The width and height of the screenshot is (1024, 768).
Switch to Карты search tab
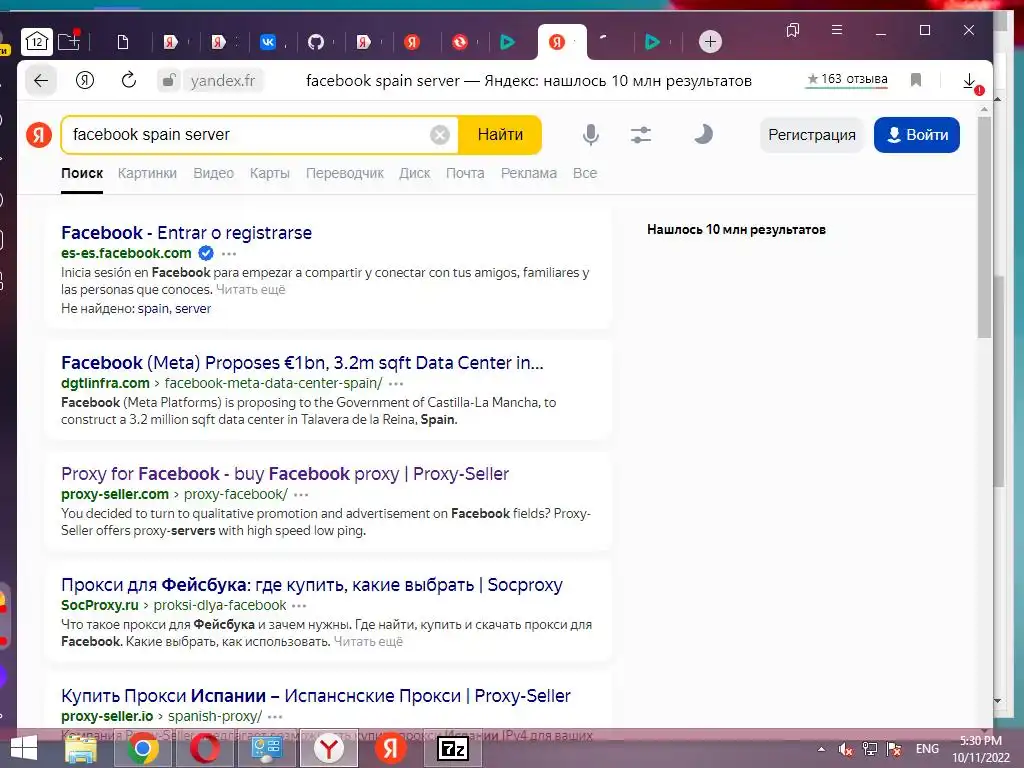point(270,173)
